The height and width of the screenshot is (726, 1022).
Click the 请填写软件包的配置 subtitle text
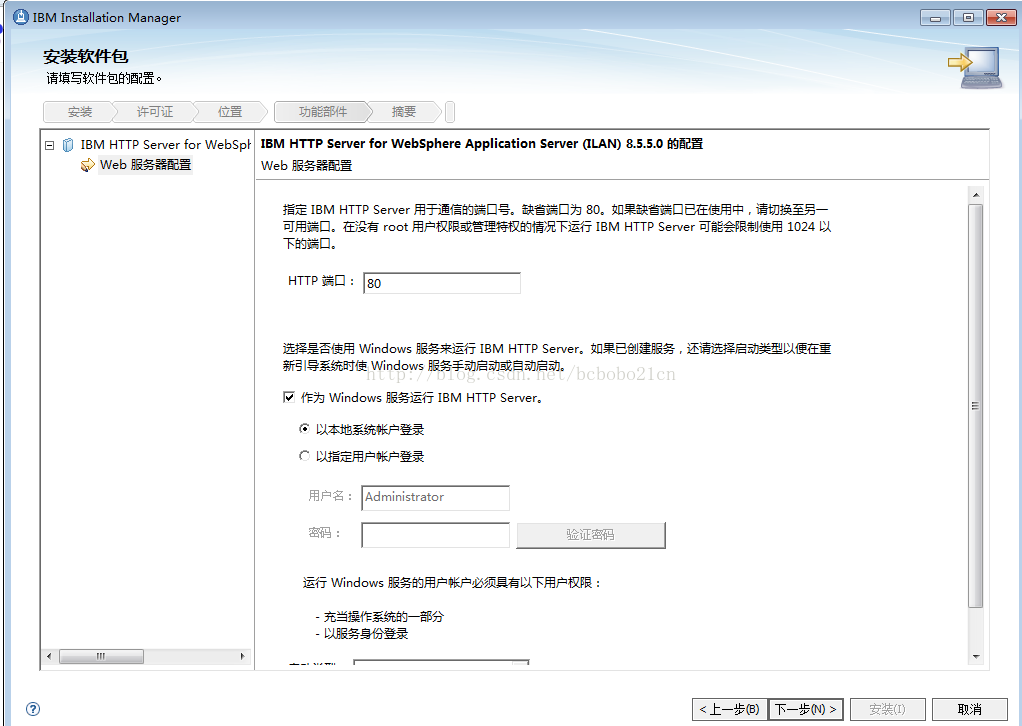(x=104, y=78)
